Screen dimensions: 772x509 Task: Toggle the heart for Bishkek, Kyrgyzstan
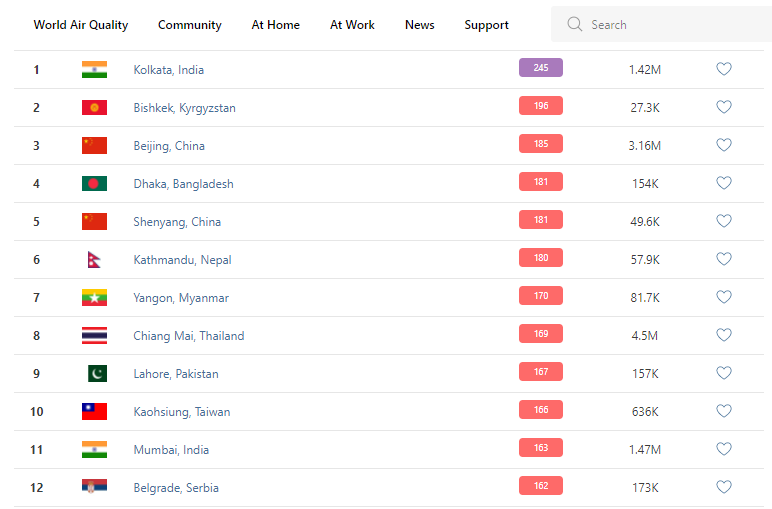tap(724, 107)
